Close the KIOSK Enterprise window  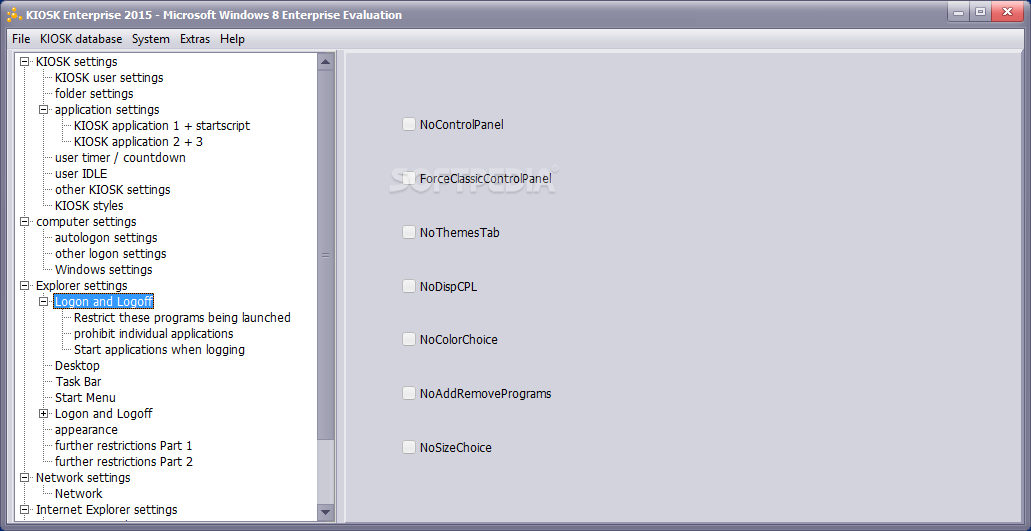(1007, 12)
